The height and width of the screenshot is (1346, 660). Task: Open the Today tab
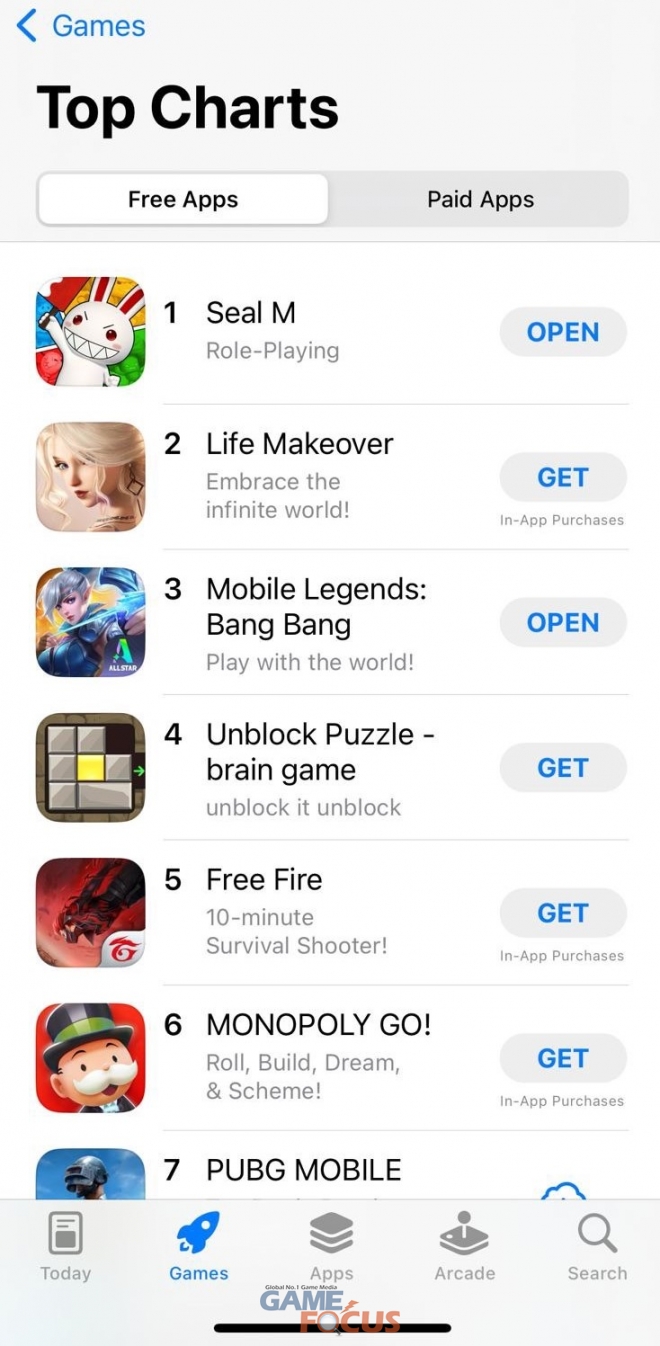coord(65,1246)
